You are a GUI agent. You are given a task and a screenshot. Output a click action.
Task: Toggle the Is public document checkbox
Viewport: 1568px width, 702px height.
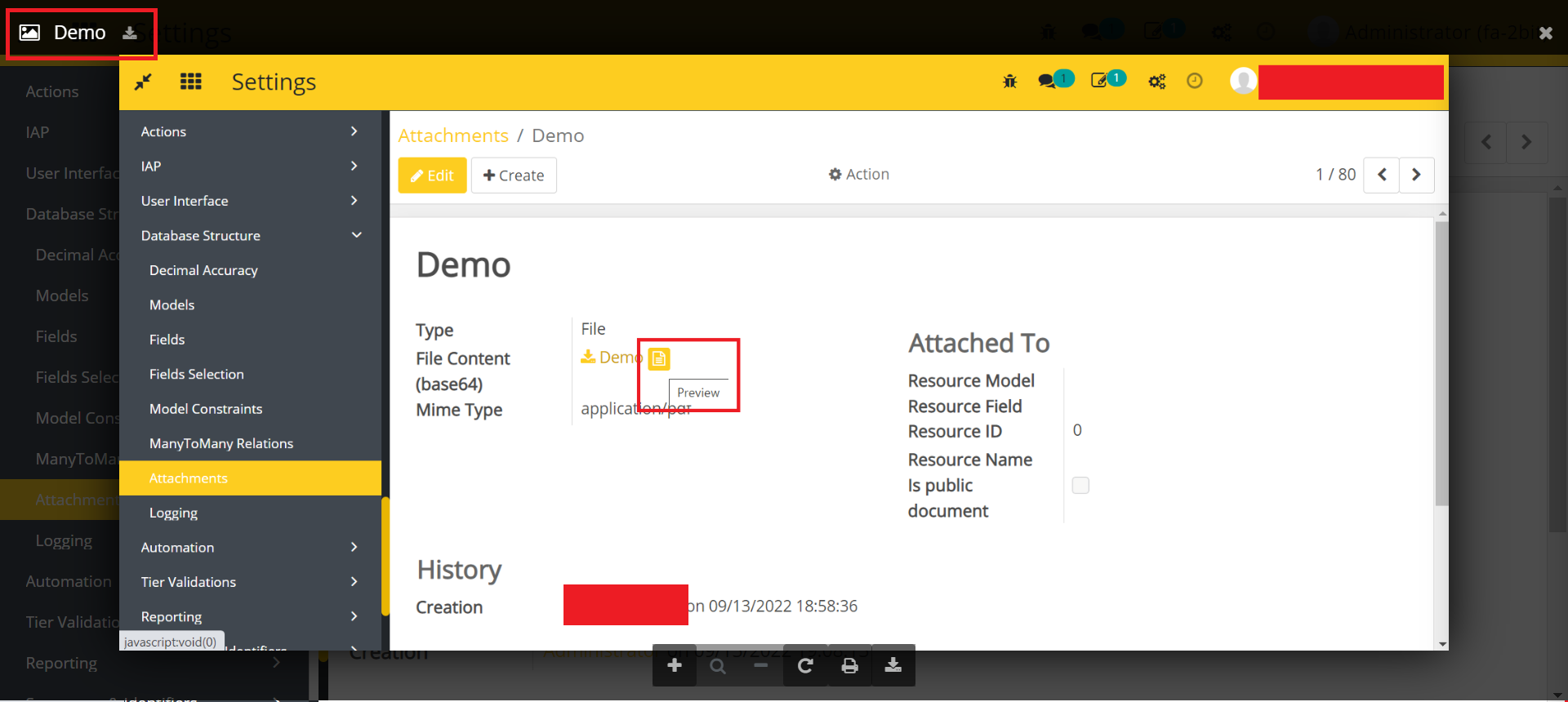pos(1080,486)
